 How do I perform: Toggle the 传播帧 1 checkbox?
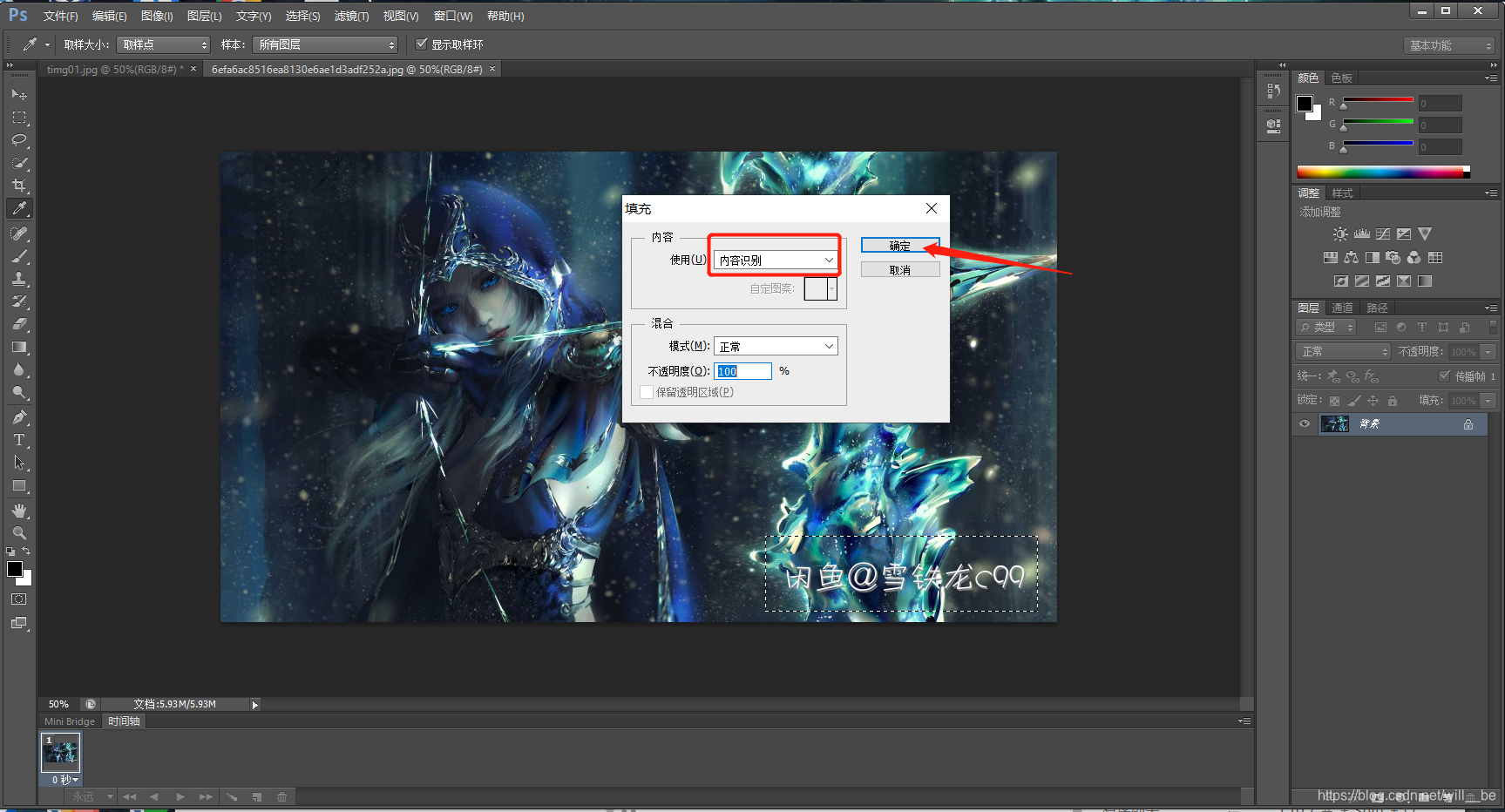(x=1444, y=376)
